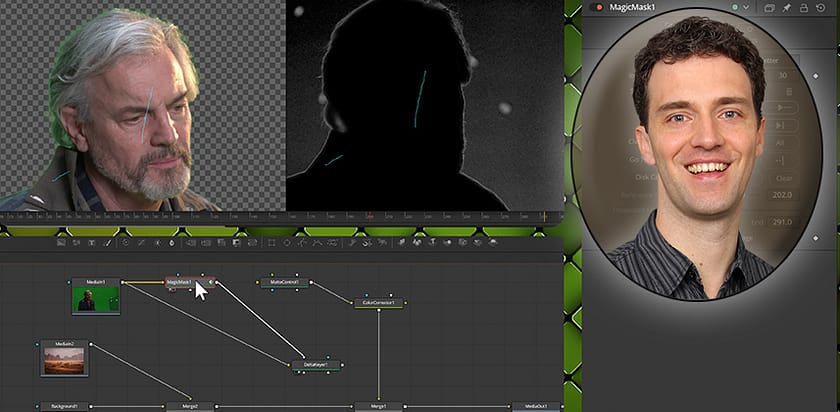Image resolution: width=840 pixels, height=412 pixels.
Task: Toggle the lower keyframe diamond in the inspector
Action: pyautogui.click(x=815, y=238)
